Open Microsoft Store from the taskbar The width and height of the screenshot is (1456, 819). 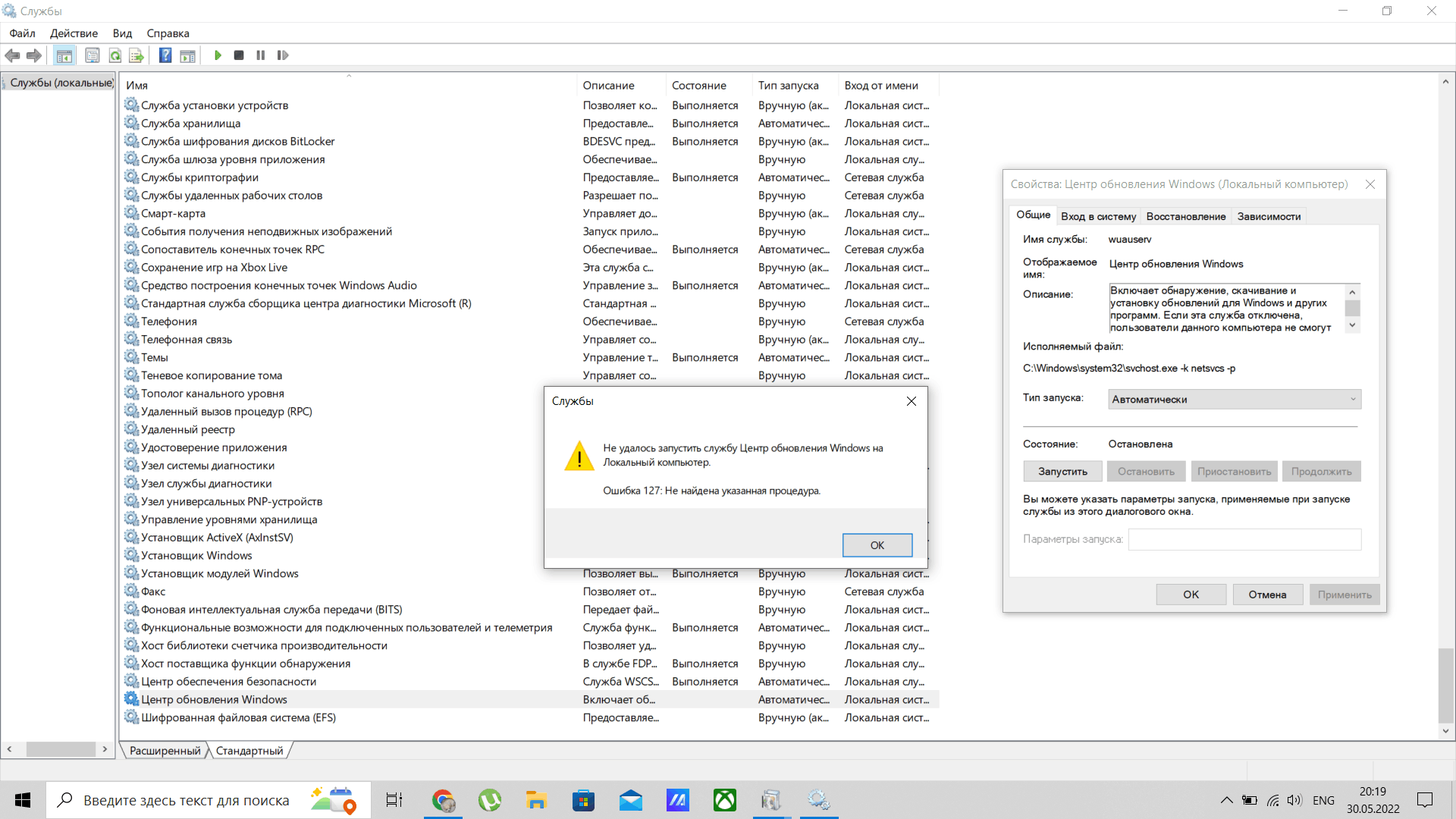point(583,800)
